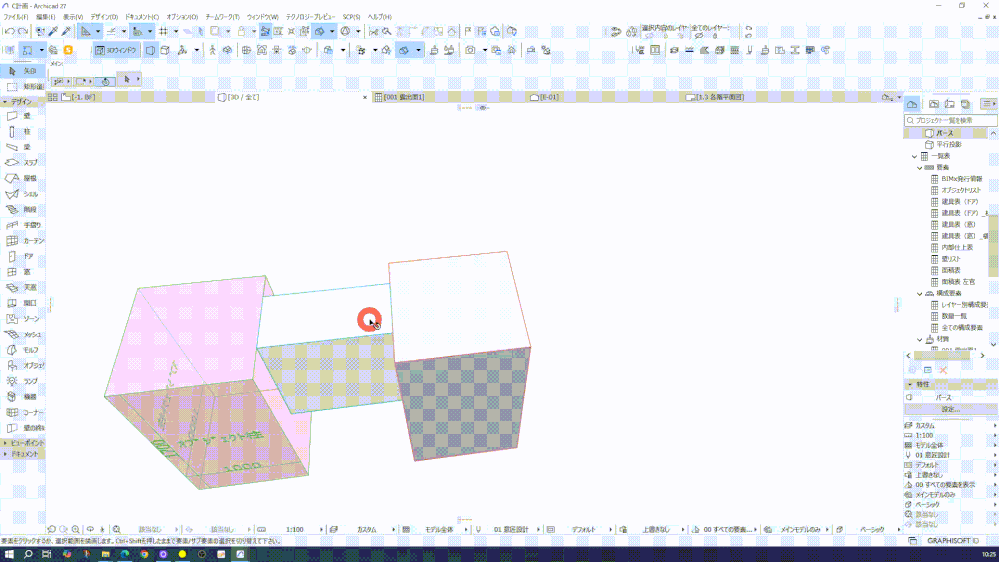Activate the 階段 (Stair) tool
Screen dimensions: 999x562
click(20, 209)
